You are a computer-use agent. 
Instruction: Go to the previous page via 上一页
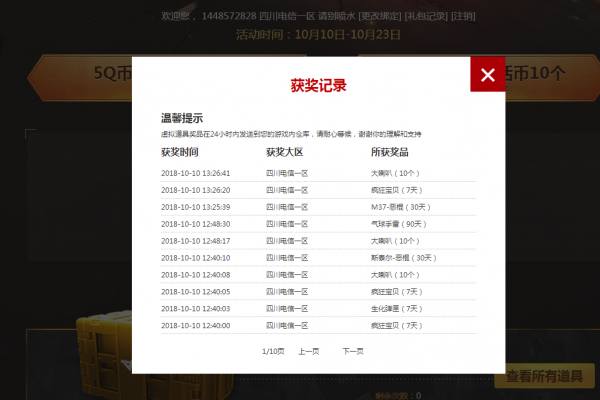309,351
